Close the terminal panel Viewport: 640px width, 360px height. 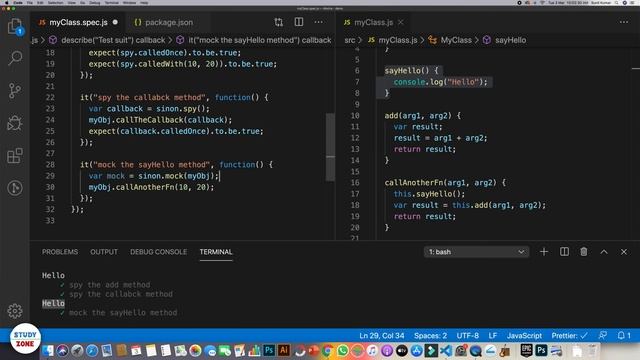pyautogui.click(x=624, y=252)
